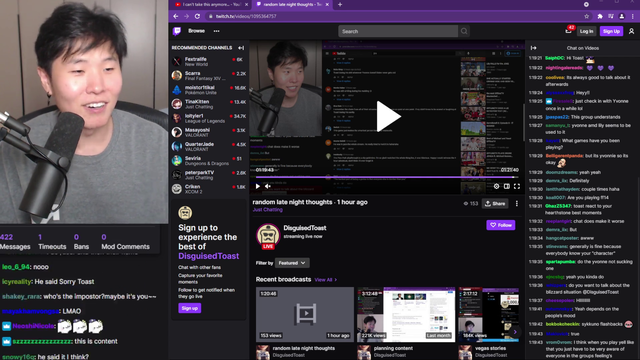The width and height of the screenshot is (640, 360).
Task: Open Seviria's channel avatar
Action: pos(177,160)
